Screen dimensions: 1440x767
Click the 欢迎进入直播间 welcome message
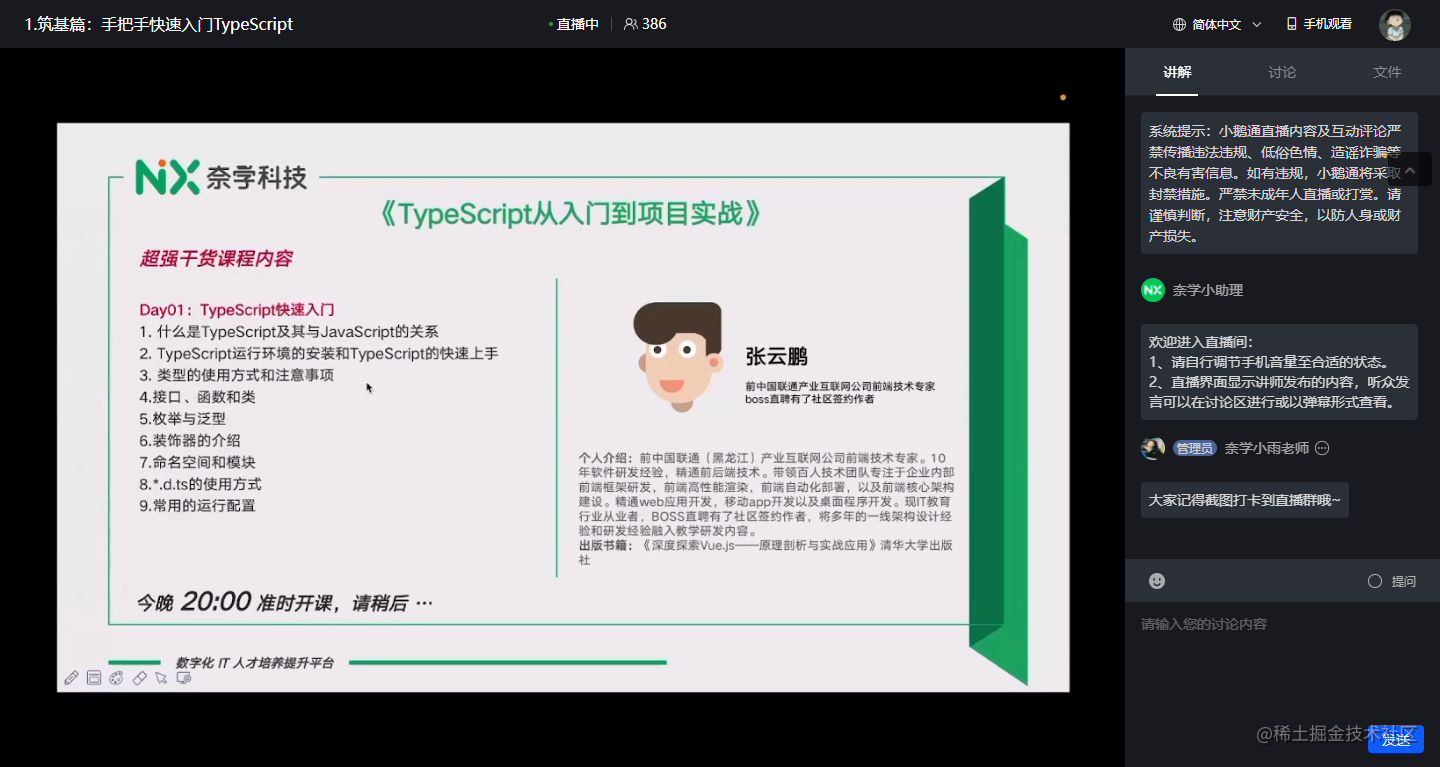coord(1279,372)
